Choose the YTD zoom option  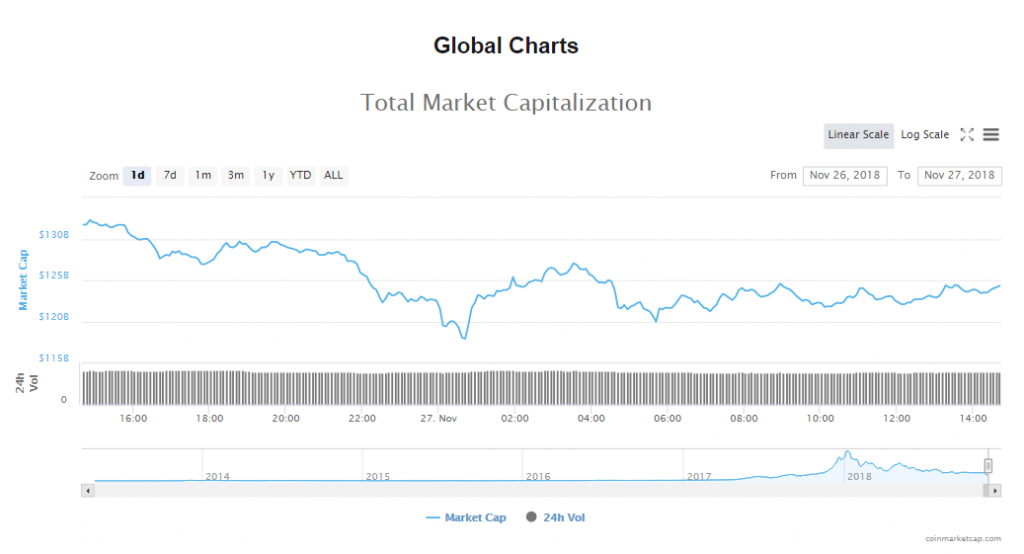click(300, 176)
